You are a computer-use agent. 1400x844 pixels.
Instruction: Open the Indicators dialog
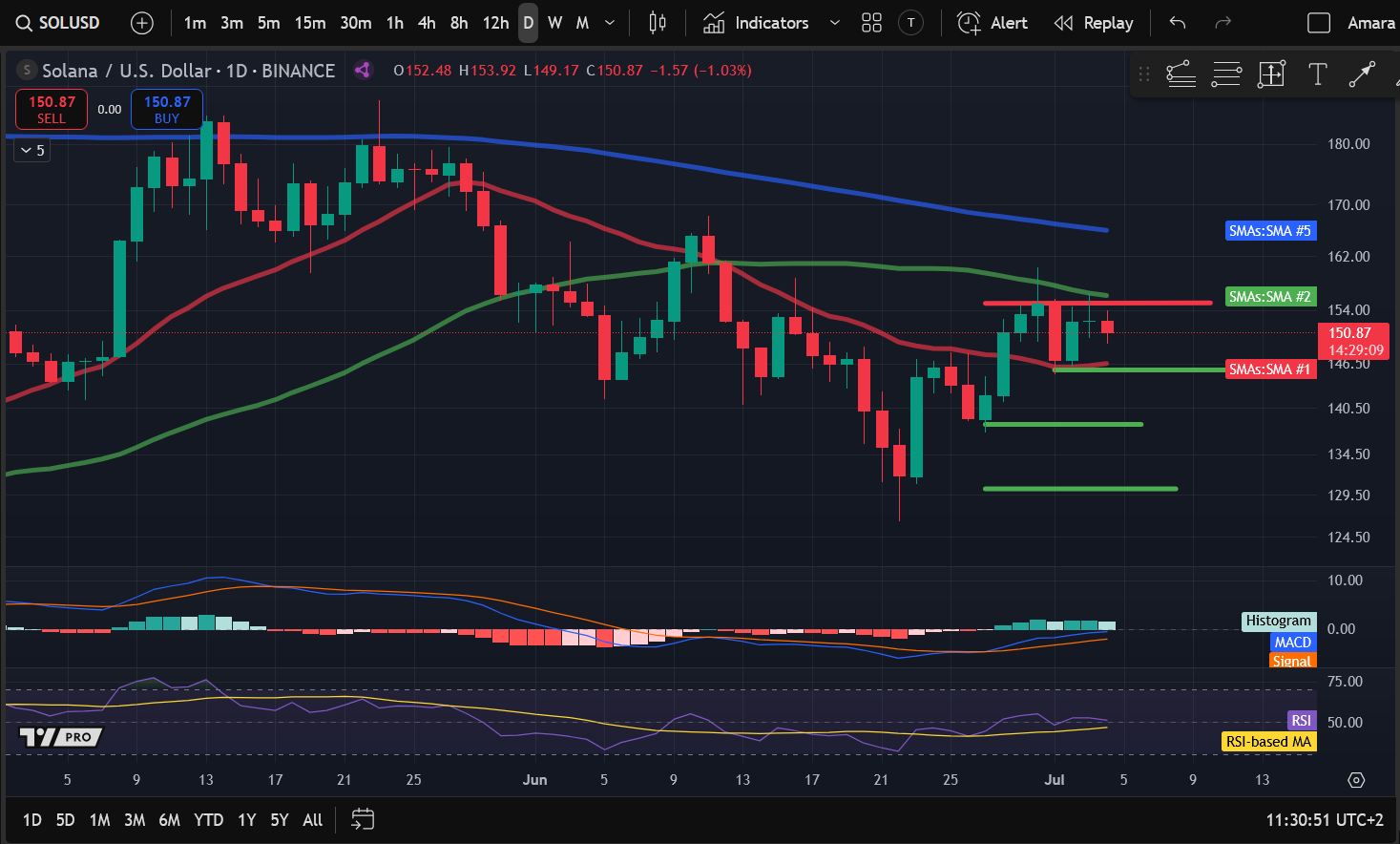756,23
